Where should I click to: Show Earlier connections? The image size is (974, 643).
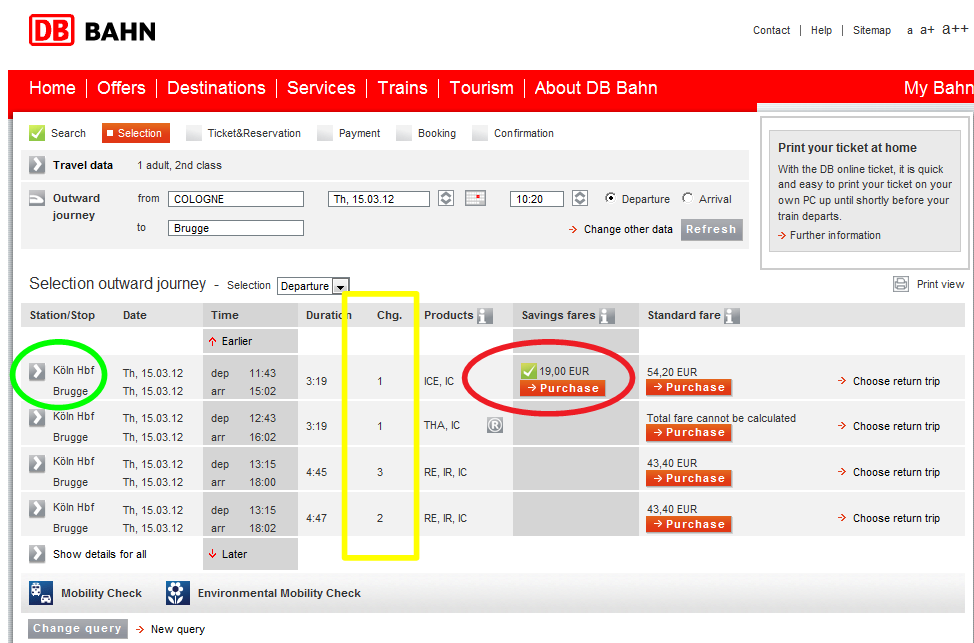(236, 341)
